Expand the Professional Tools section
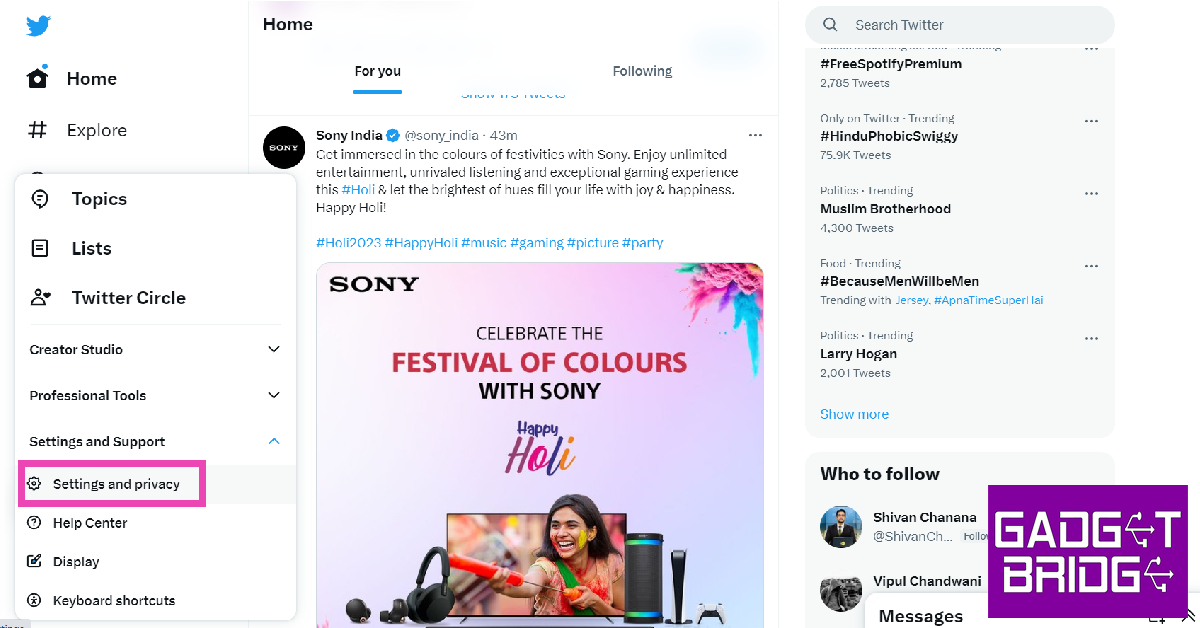Screen dimensions: 1200x628 pyautogui.click(x=274, y=395)
